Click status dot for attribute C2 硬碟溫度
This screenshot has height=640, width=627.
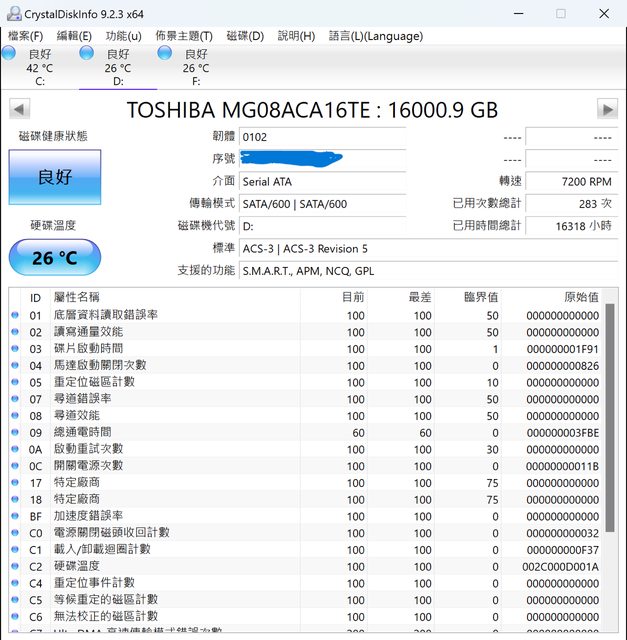(x=15, y=566)
